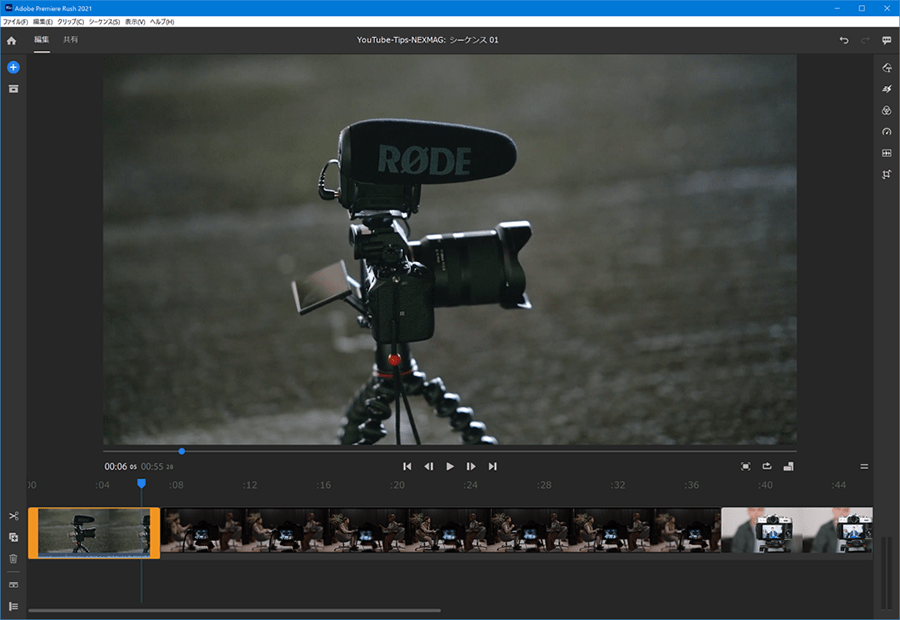The image size is (900, 620).
Task: Step back one frame
Action: 429,466
